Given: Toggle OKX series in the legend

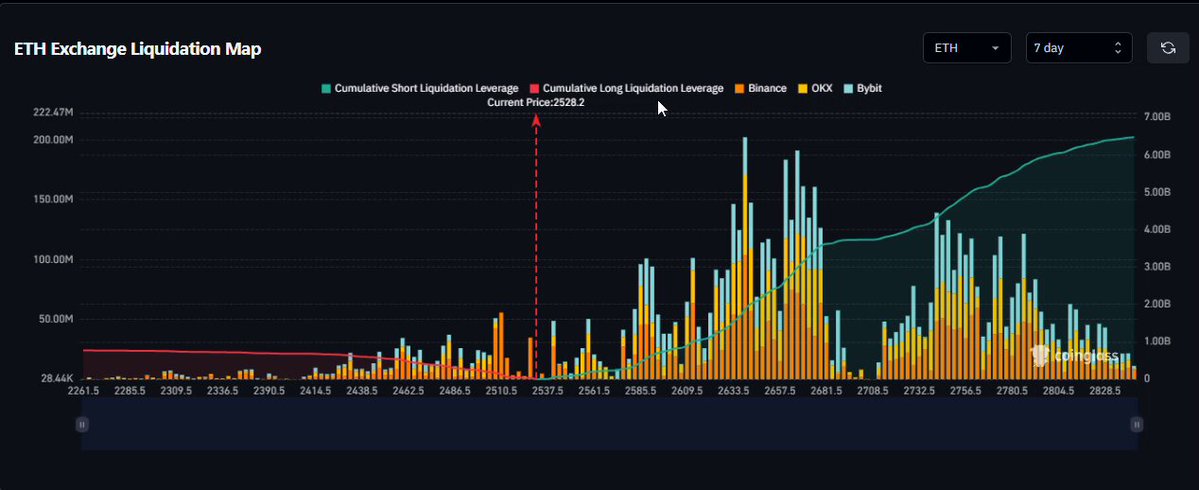Looking at the screenshot, I should point(814,89).
